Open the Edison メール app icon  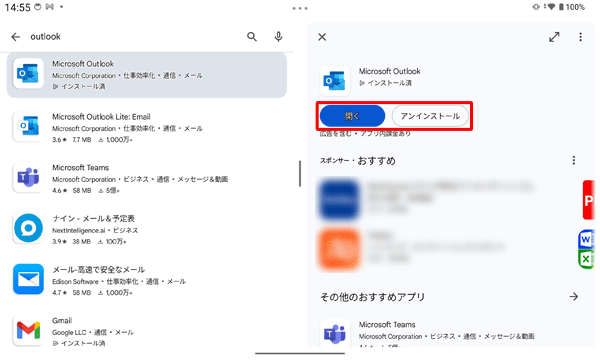(28, 279)
